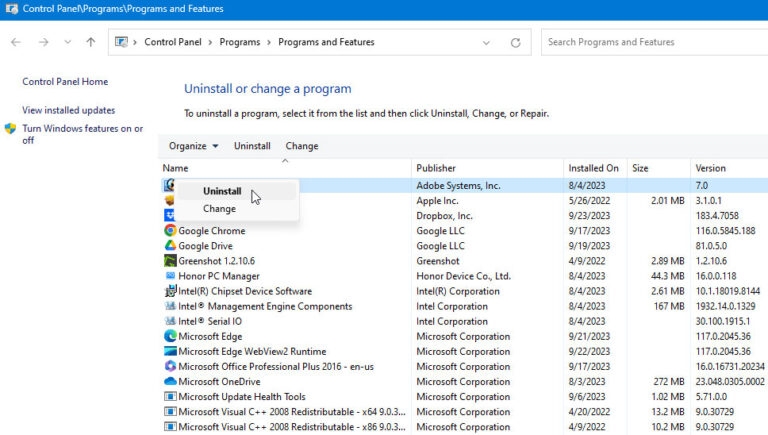Expand the address bar history dropdown
Screen dimensions: 768x435
pyautogui.click(x=486, y=43)
